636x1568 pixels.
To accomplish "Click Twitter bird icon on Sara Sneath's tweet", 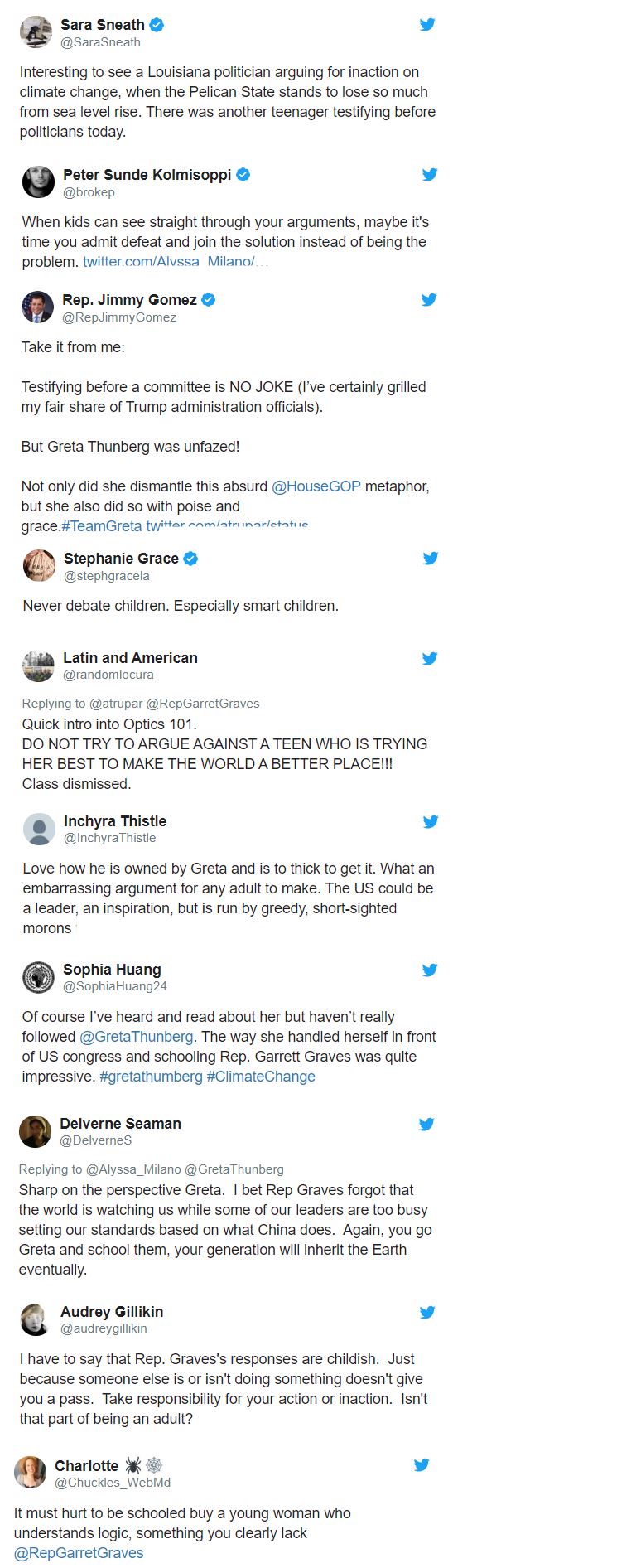I will tap(427, 25).
